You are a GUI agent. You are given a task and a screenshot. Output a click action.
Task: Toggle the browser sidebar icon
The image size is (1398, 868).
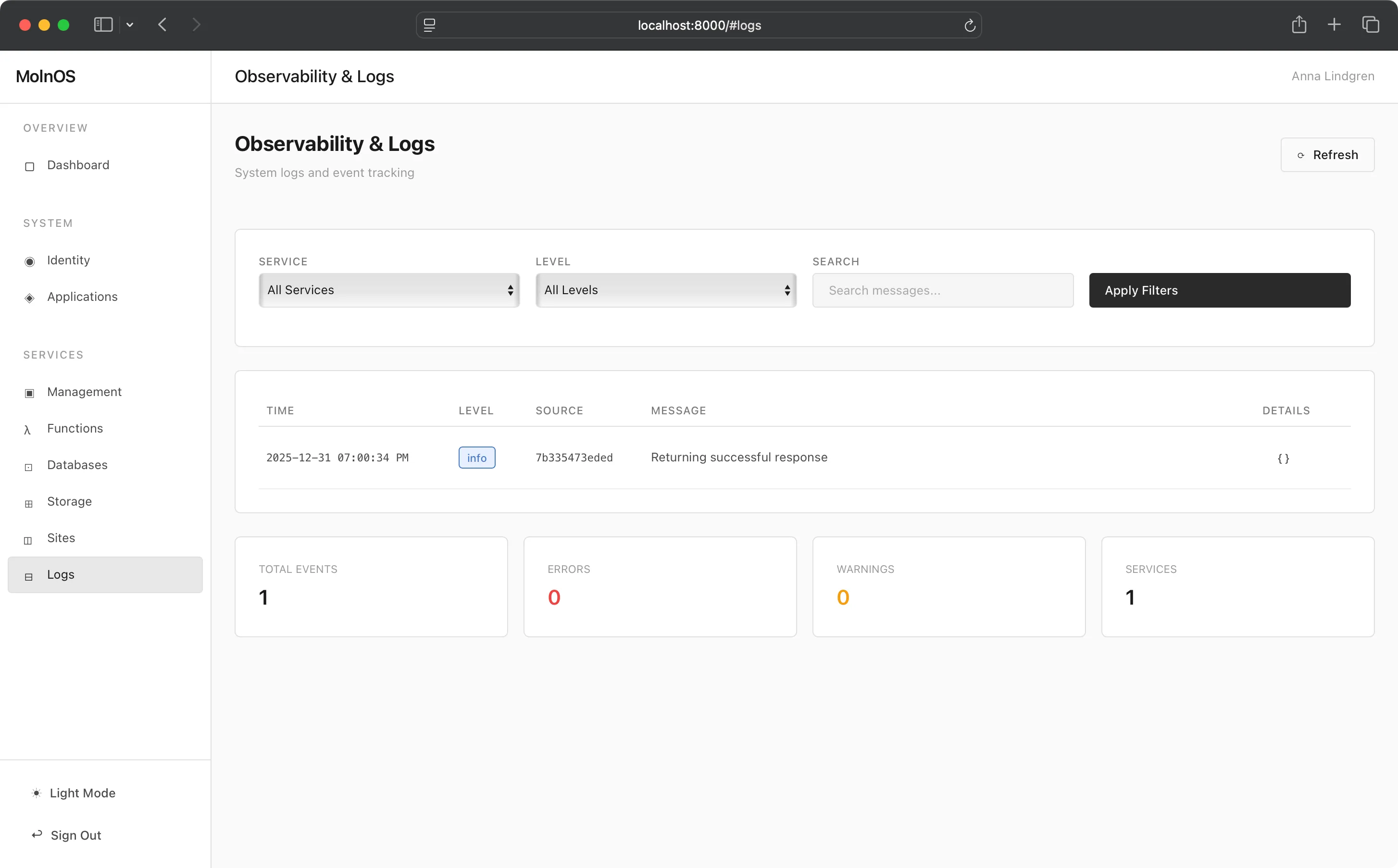[x=102, y=25]
